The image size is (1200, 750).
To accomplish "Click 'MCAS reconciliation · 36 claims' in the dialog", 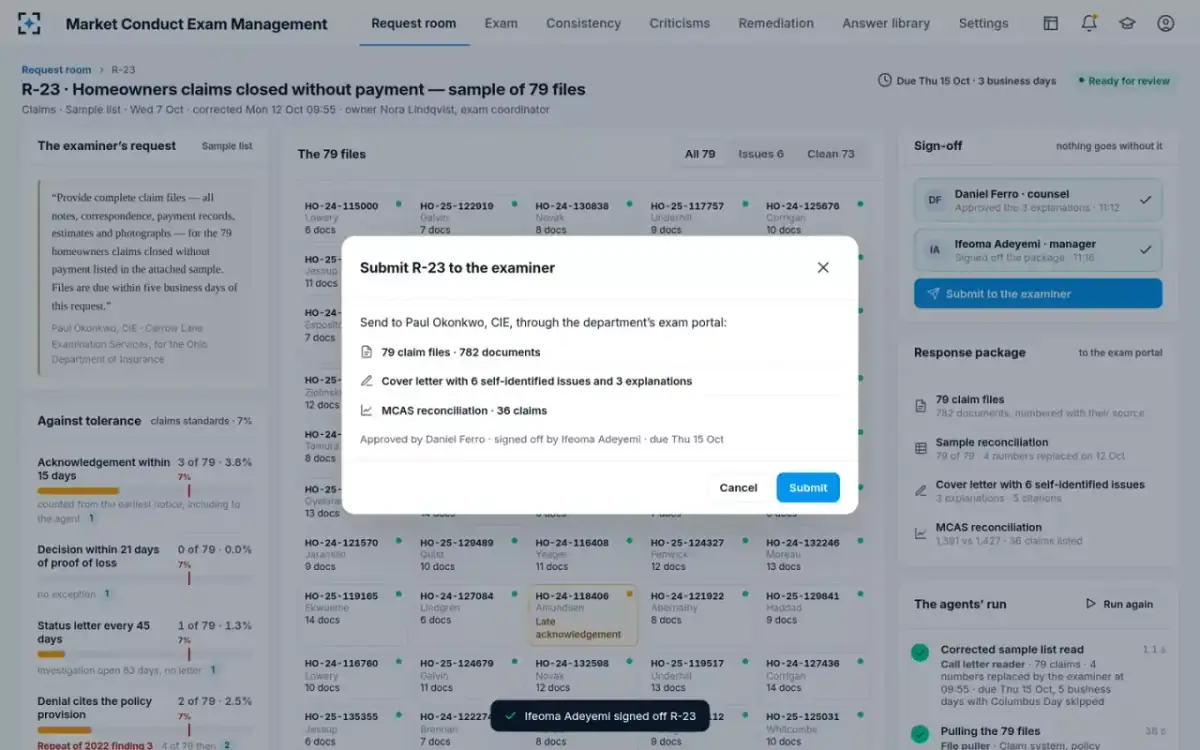I will click(x=464, y=410).
